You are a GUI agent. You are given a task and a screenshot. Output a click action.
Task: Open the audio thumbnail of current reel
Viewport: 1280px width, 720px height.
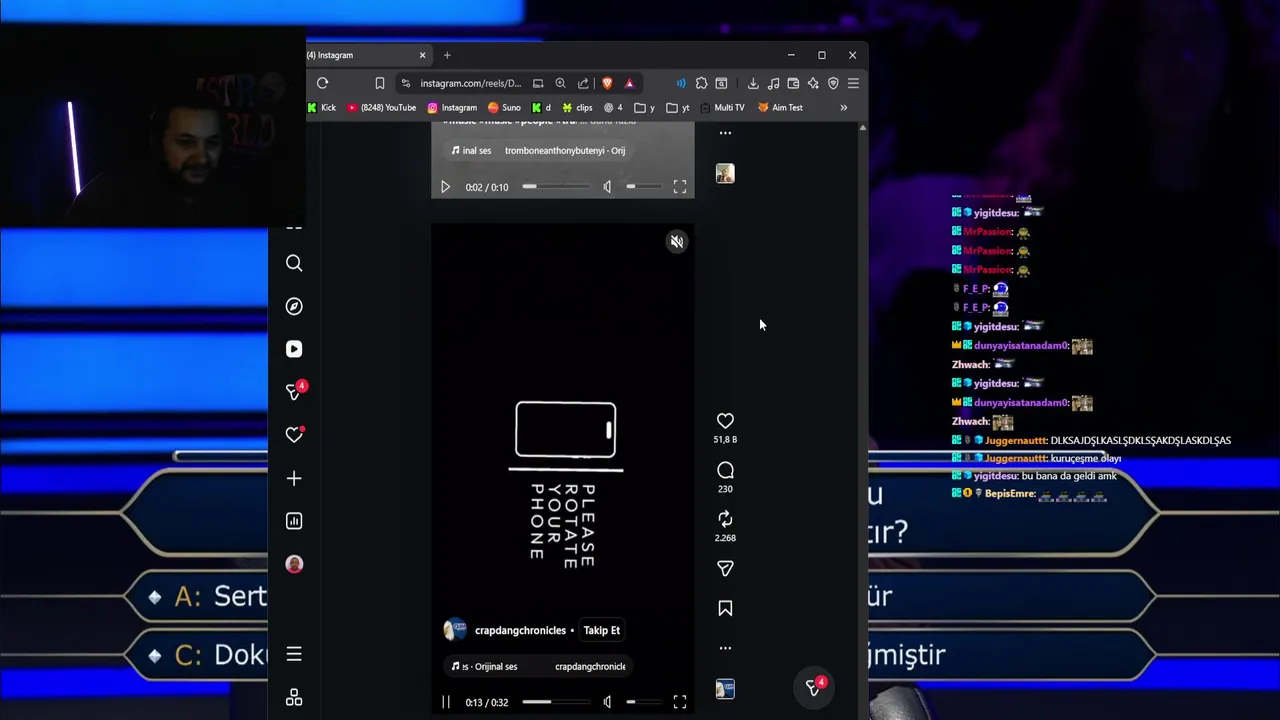tap(725, 689)
